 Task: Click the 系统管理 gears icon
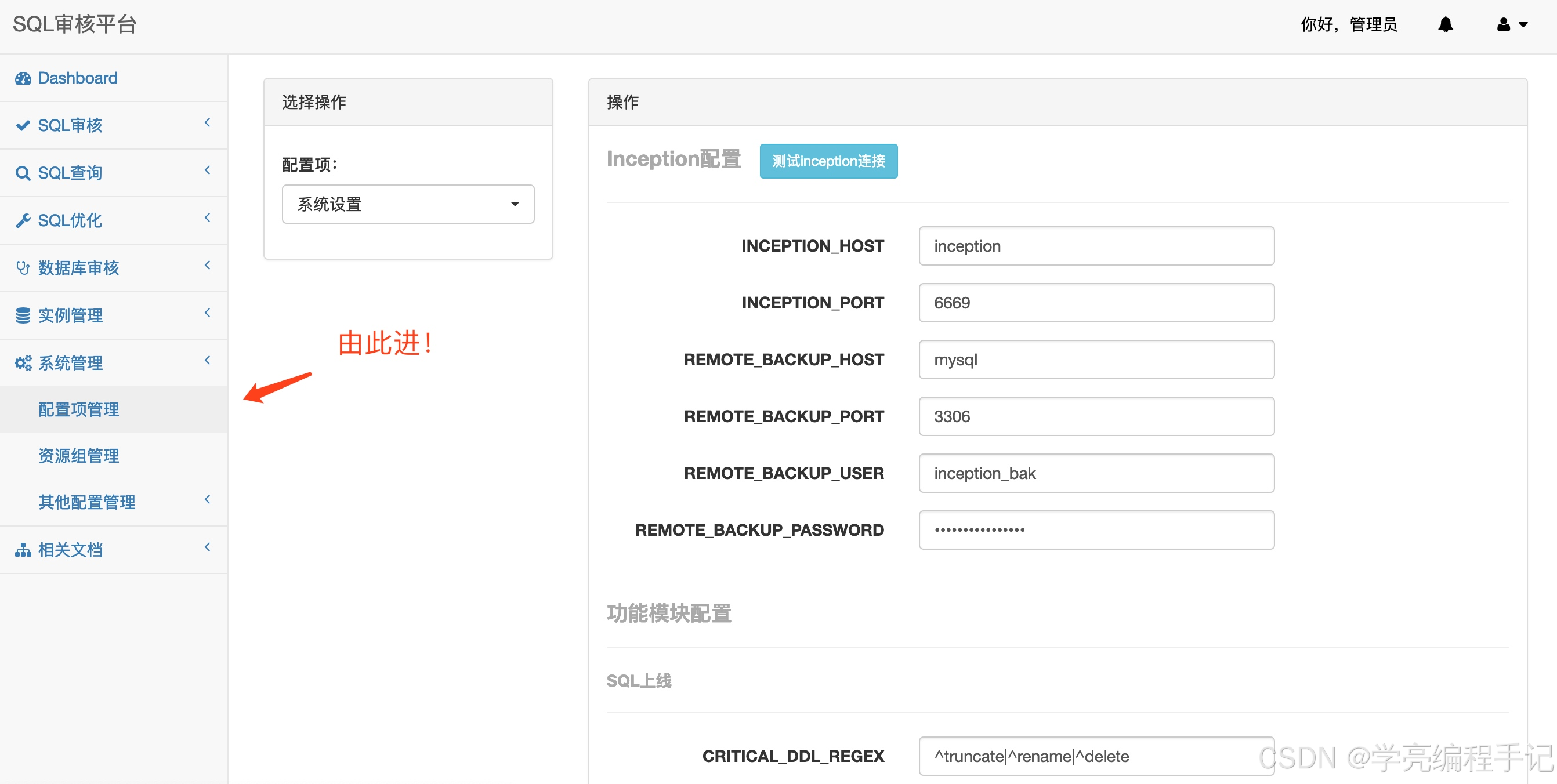[x=23, y=362]
